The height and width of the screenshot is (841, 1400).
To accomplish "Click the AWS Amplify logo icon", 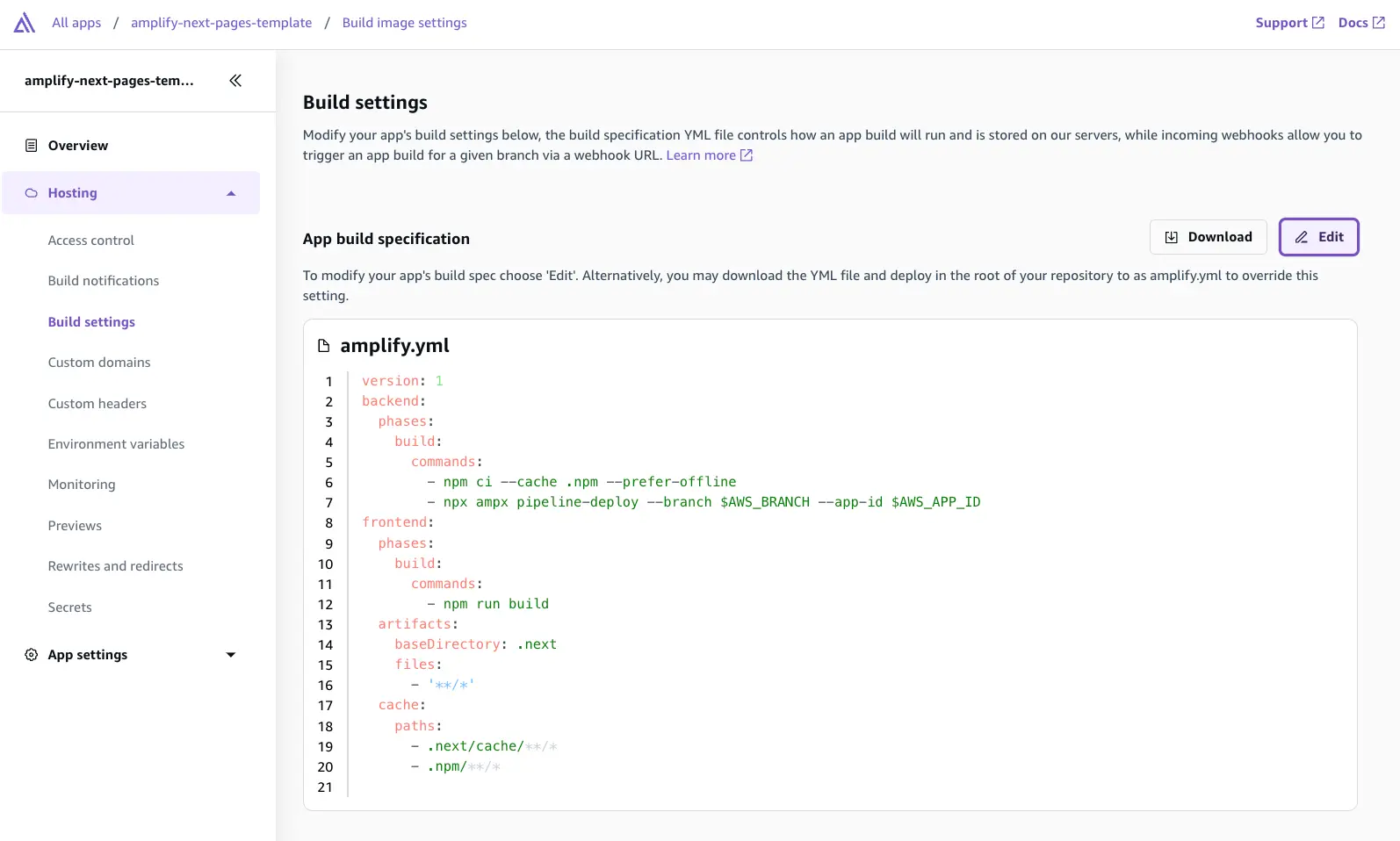I will (x=25, y=23).
